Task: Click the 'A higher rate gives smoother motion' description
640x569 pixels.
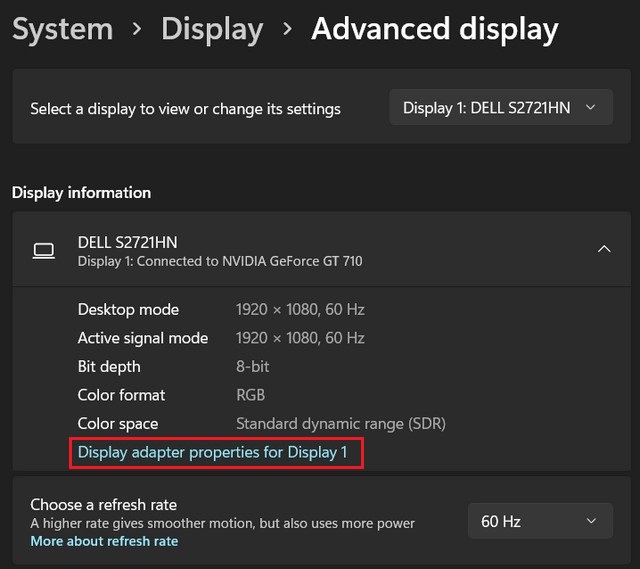Action: [222, 523]
